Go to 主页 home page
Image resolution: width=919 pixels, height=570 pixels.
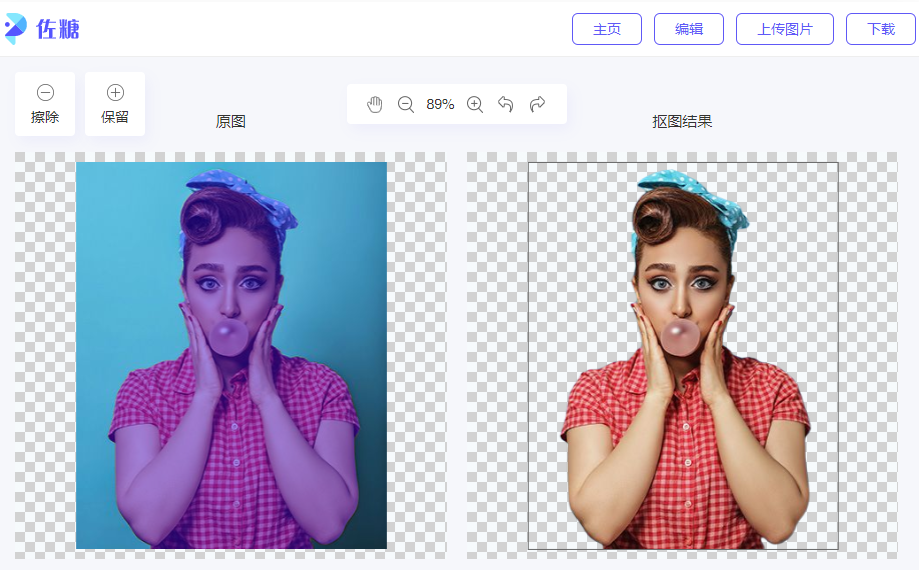(607, 29)
